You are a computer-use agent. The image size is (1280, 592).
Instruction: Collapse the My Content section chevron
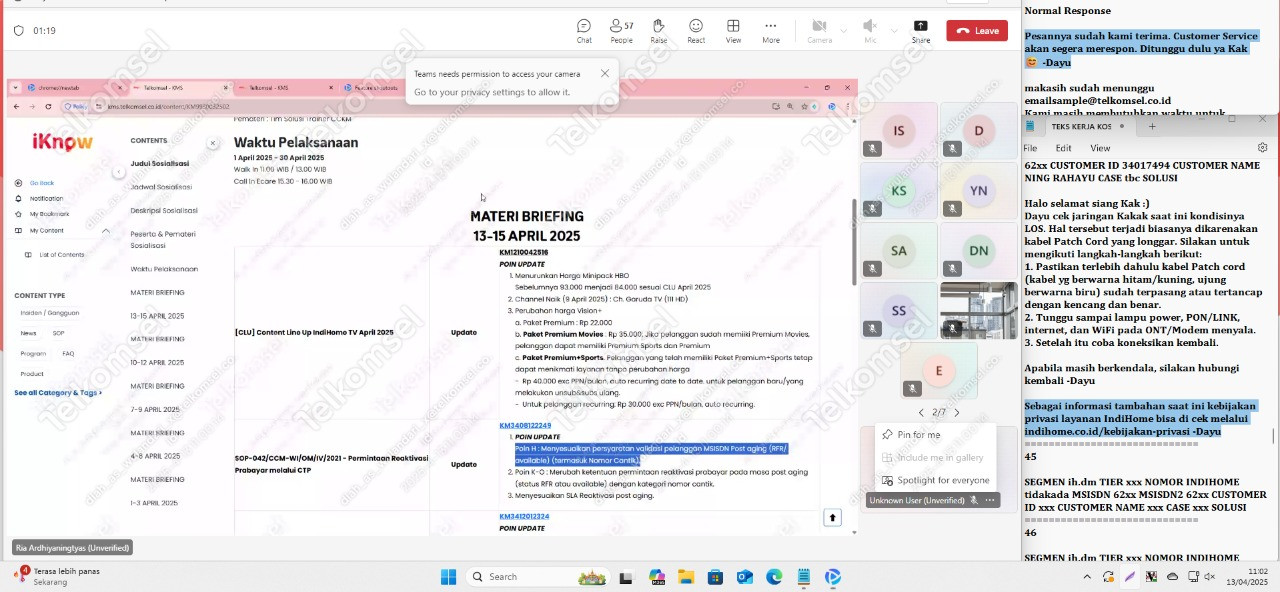pos(105,231)
